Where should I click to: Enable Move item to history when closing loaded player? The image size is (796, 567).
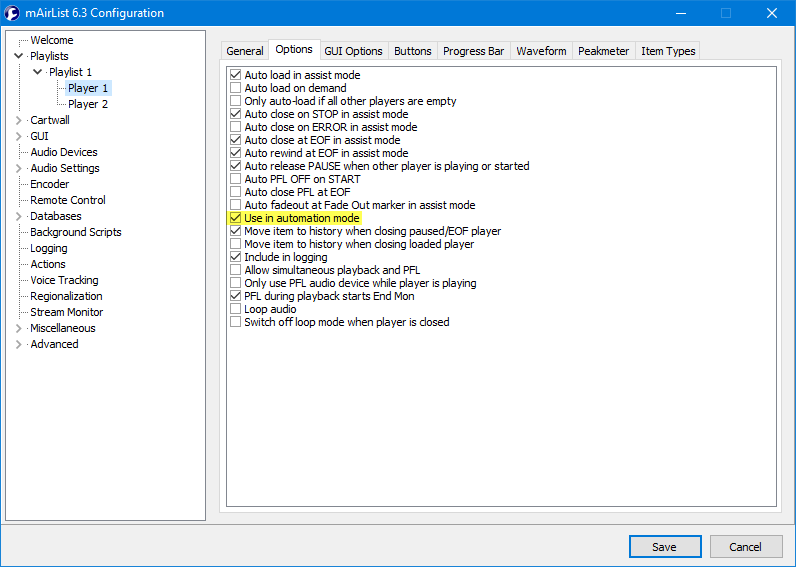coord(235,244)
